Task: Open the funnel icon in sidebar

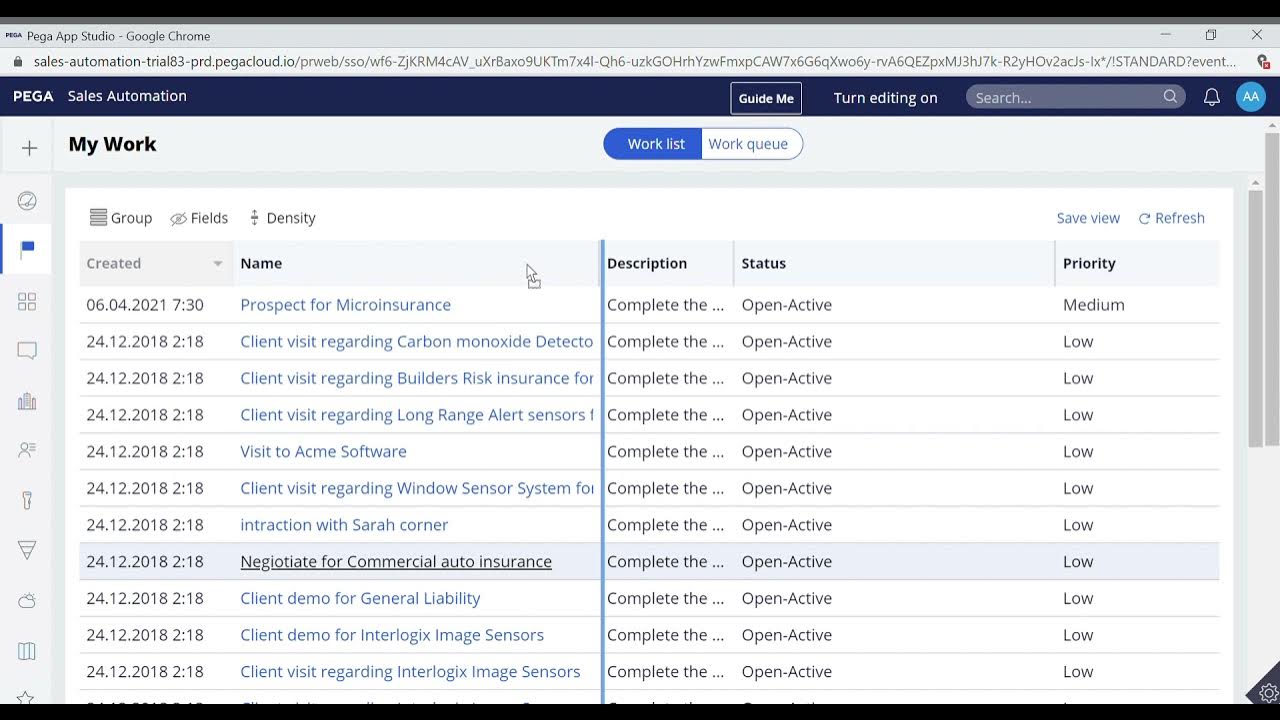Action: click(x=27, y=550)
